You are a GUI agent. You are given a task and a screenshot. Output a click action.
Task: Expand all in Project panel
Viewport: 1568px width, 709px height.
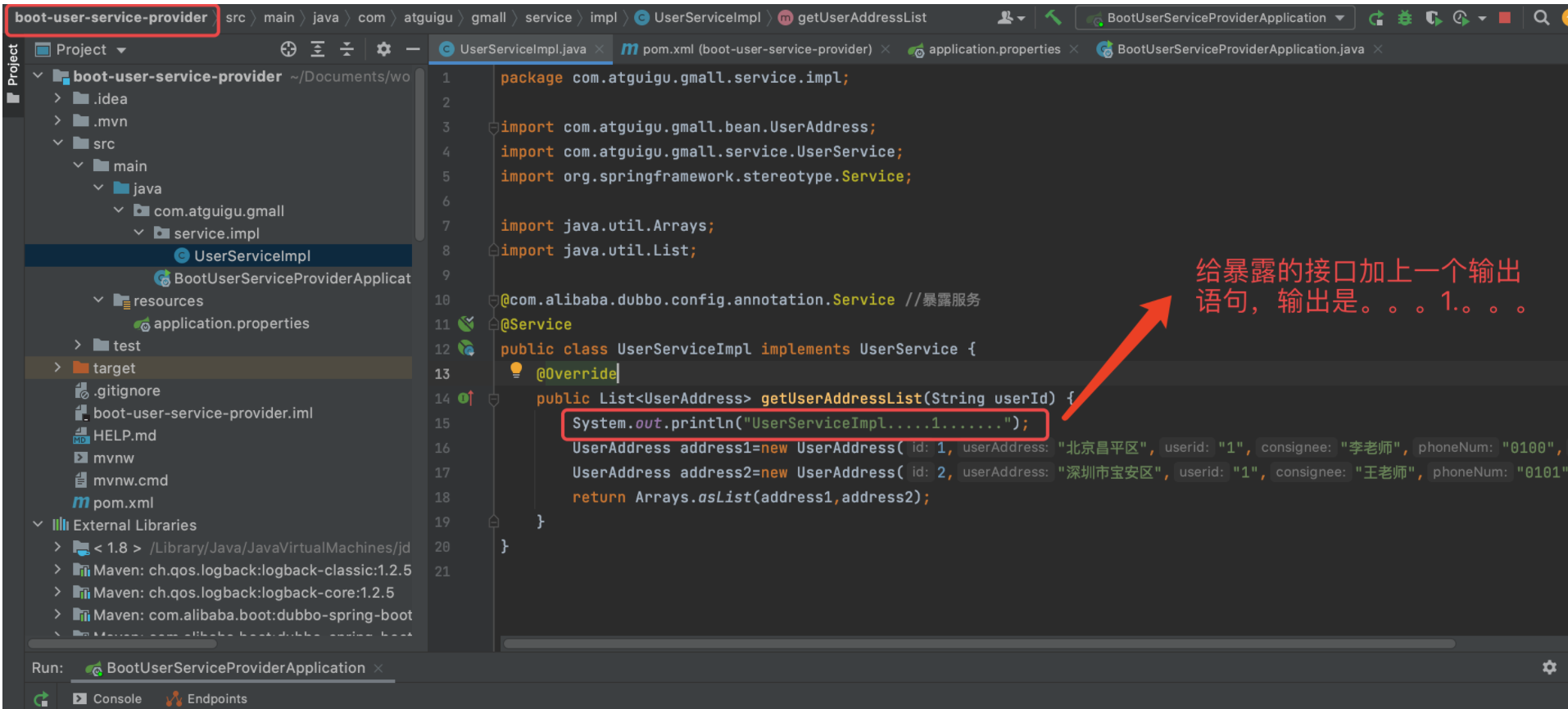click(x=318, y=49)
